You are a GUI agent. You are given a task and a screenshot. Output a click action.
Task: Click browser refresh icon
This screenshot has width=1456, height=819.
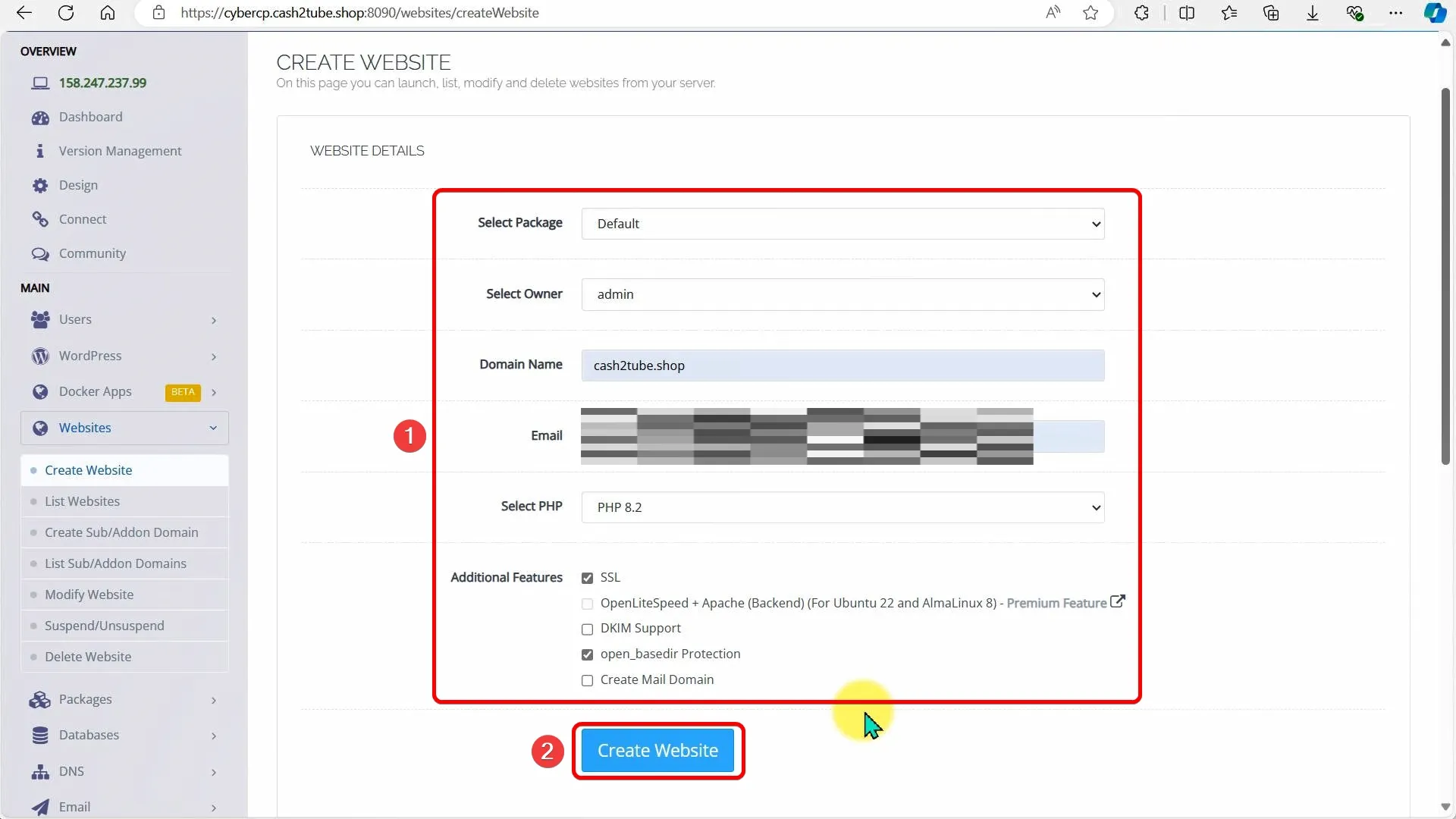coord(66,13)
